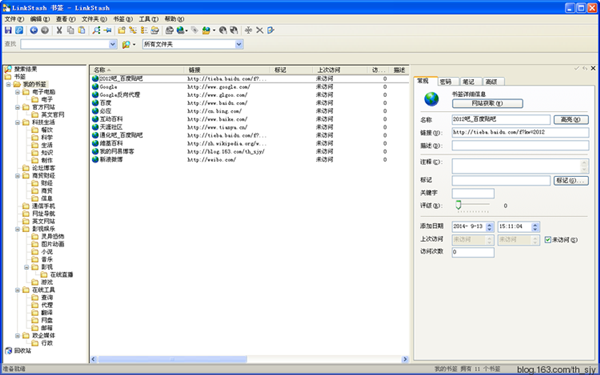This screenshot has height=375, width=600.
Task: Sort the list by the 上次访问 column header
Action: [340, 70]
